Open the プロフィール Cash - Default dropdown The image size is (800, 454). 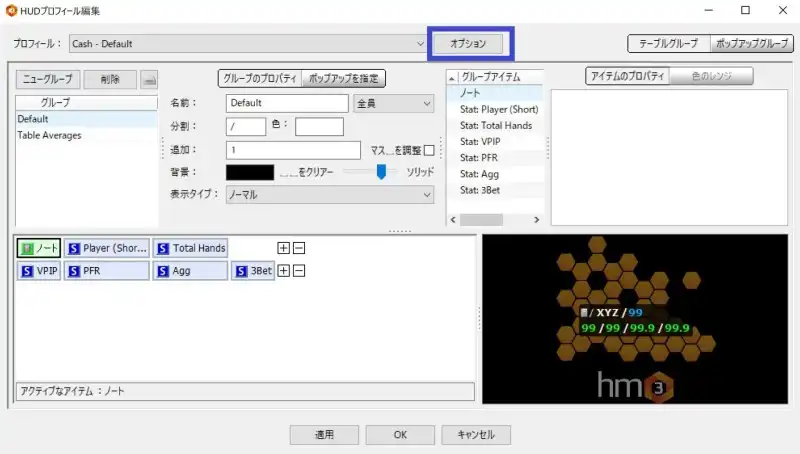[x=248, y=44]
